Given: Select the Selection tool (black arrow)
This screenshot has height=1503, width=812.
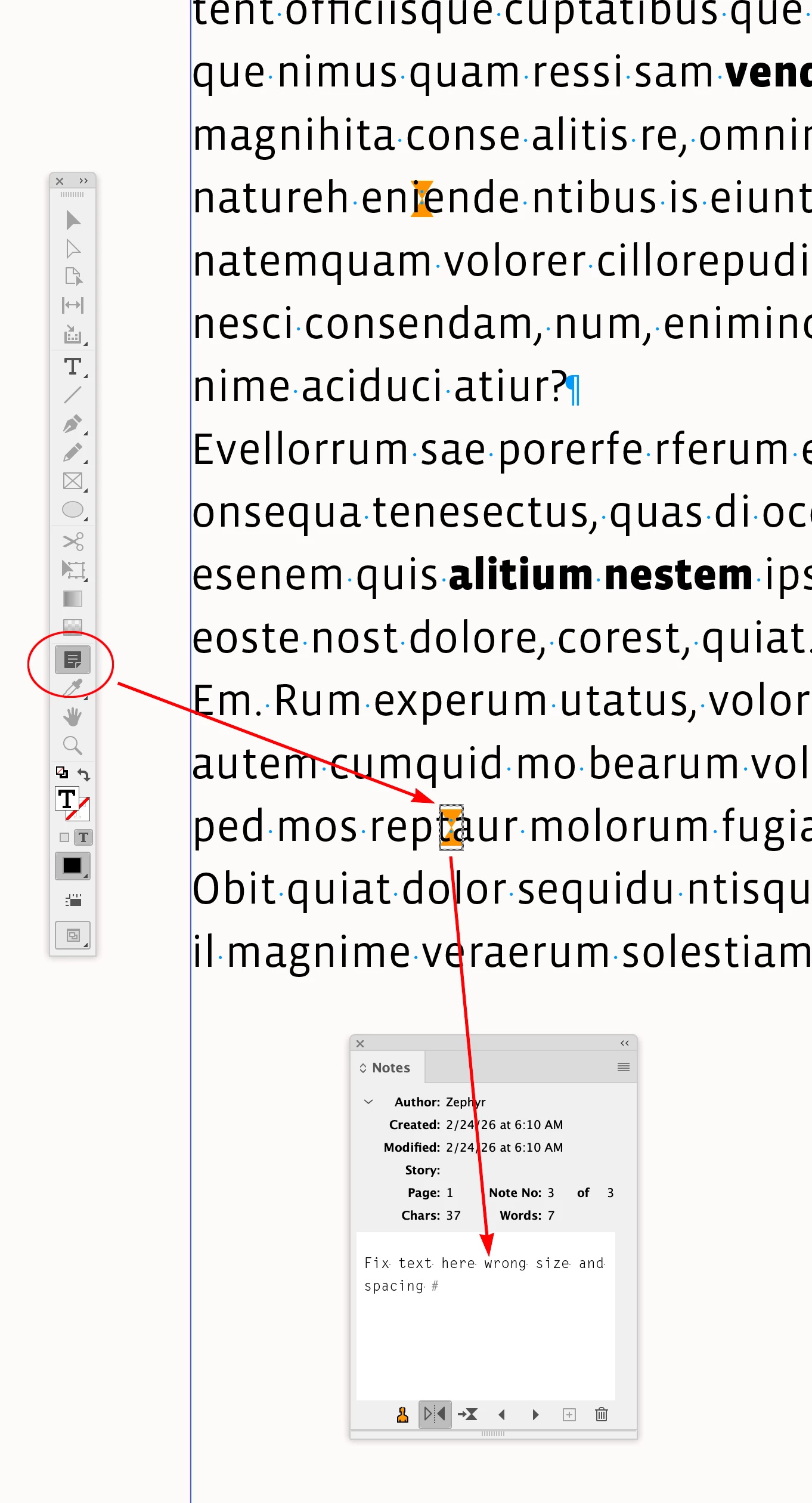Looking at the screenshot, I should click(73, 220).
